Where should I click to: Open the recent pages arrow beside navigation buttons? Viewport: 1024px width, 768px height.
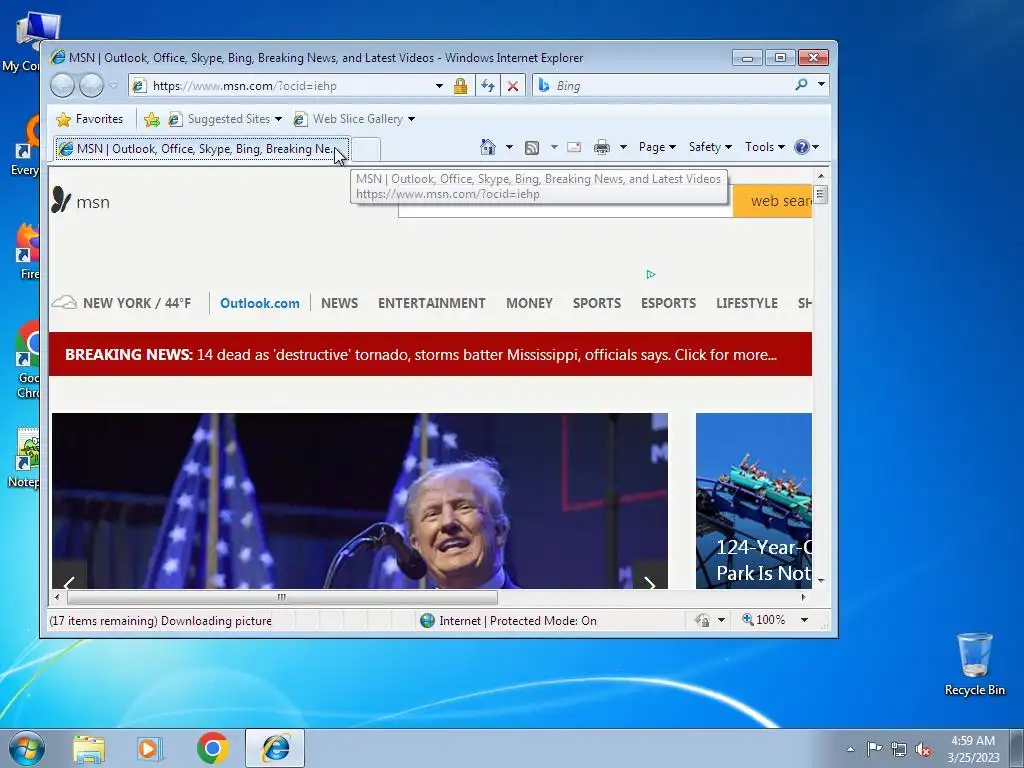(x=114, y=86)
